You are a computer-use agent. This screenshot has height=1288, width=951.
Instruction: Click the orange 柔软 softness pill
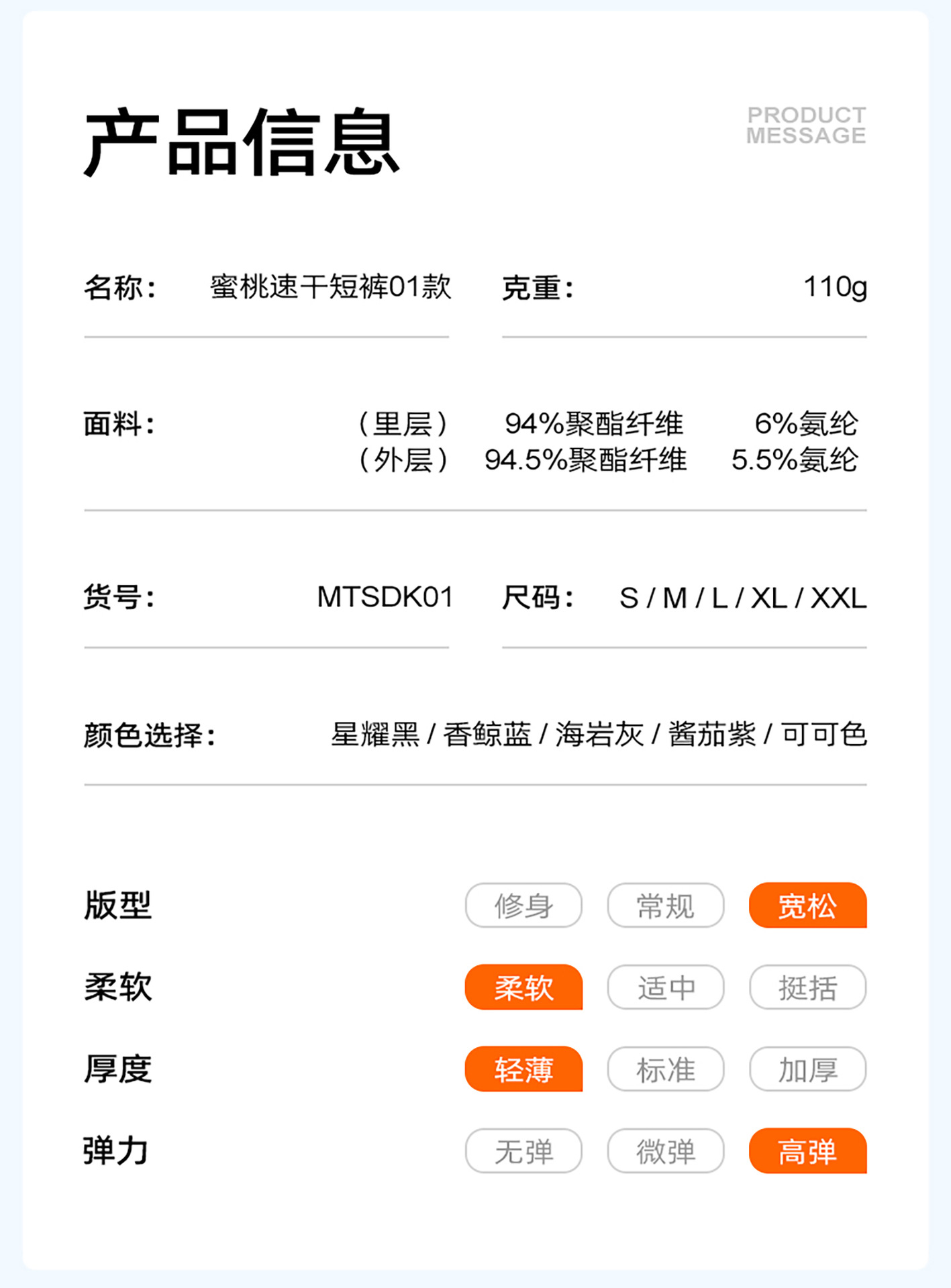(x=523, y=987)
